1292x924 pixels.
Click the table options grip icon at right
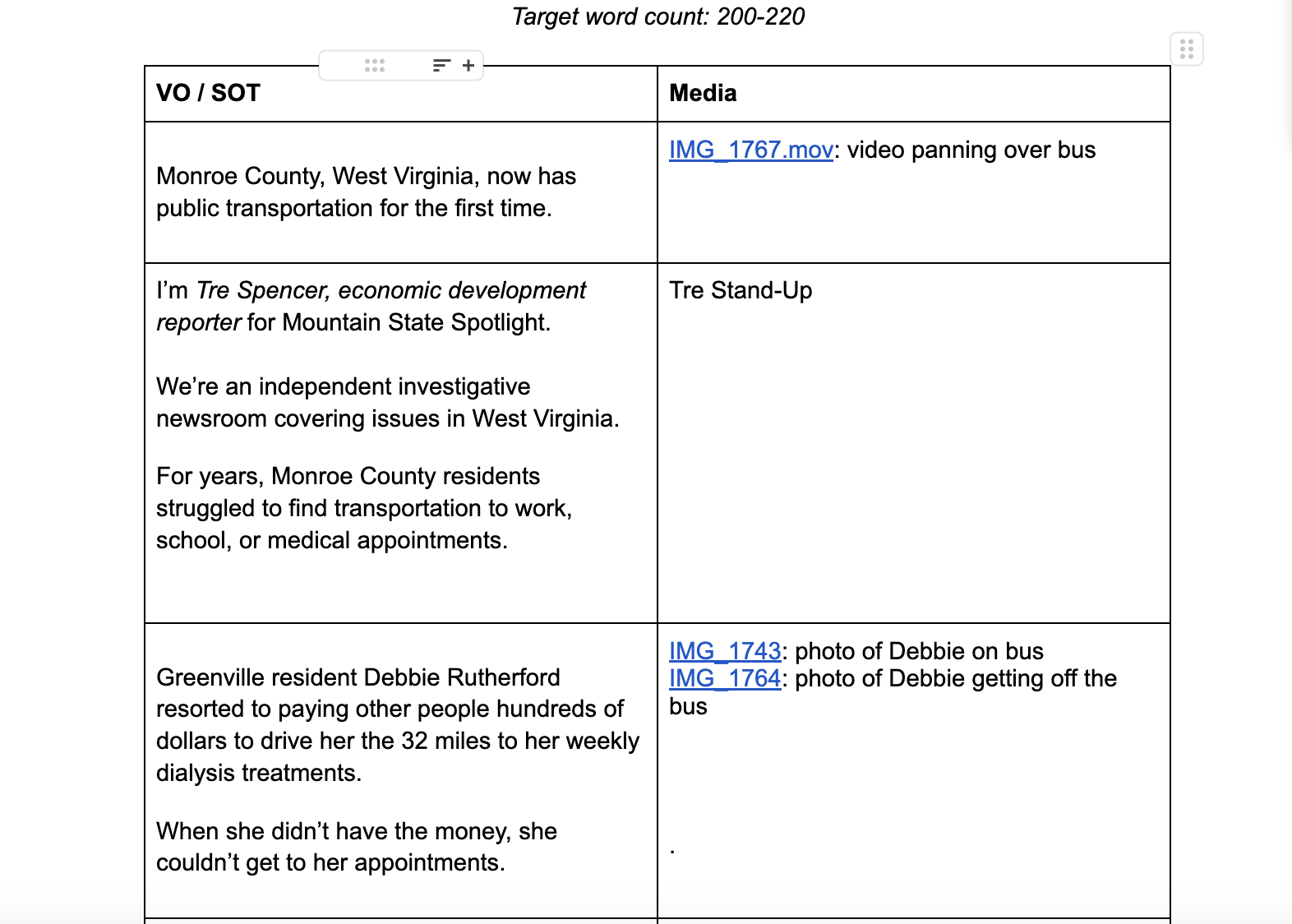1187,49
